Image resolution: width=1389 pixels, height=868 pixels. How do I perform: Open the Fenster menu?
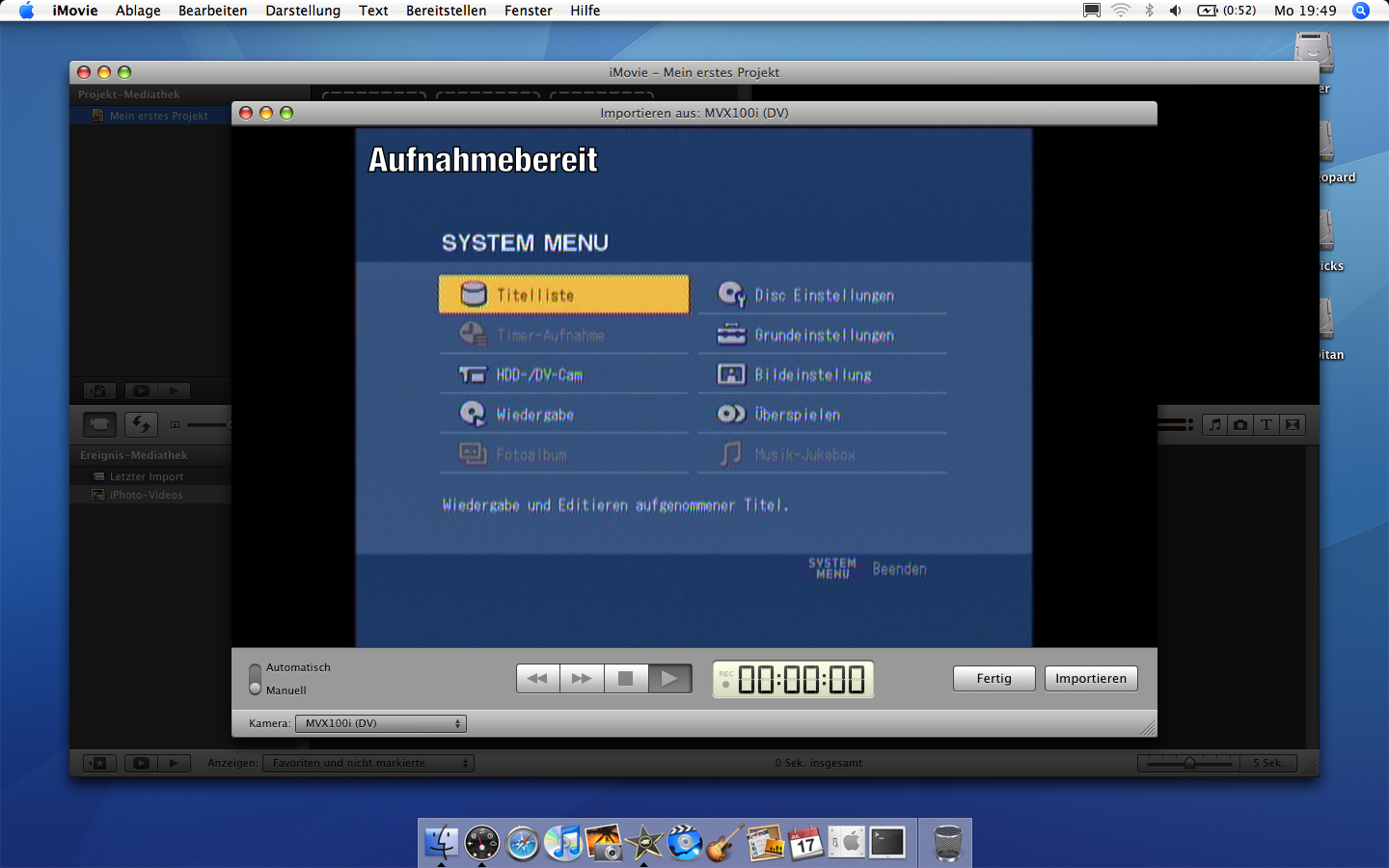[x=529, y=11]
